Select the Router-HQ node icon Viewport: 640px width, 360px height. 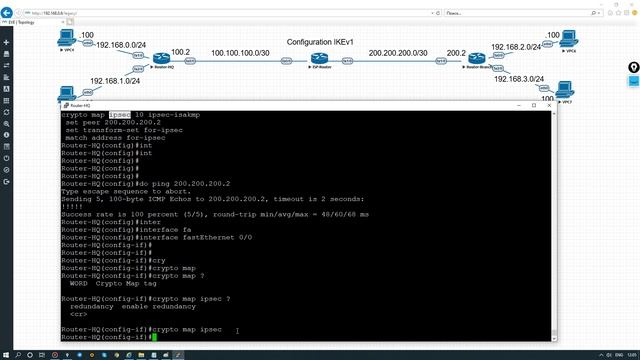click(x=161, y=58)
